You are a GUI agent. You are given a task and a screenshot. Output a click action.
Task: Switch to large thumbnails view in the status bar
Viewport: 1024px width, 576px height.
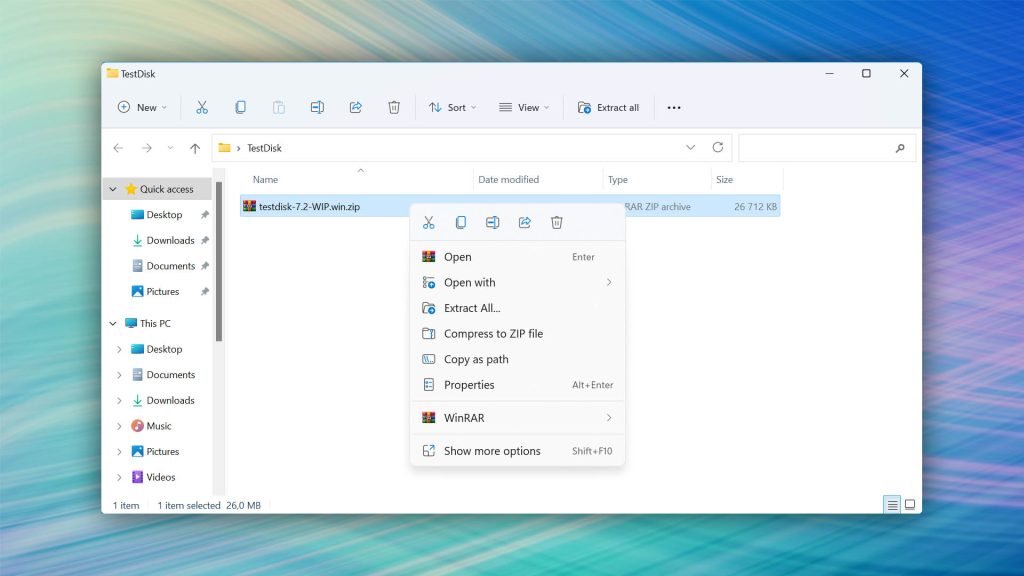tap(910, 505)
